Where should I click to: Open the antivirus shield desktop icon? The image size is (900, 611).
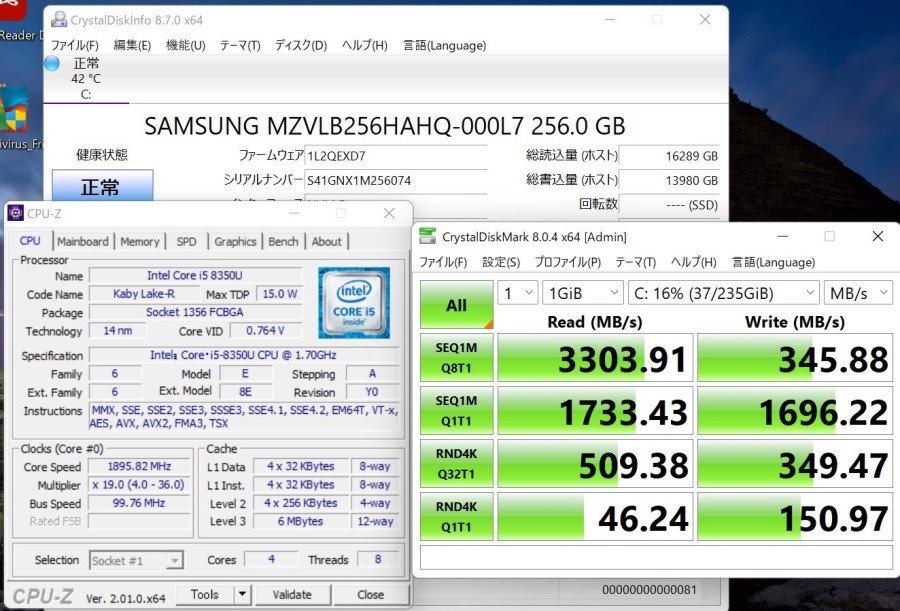tap(14, 110)
